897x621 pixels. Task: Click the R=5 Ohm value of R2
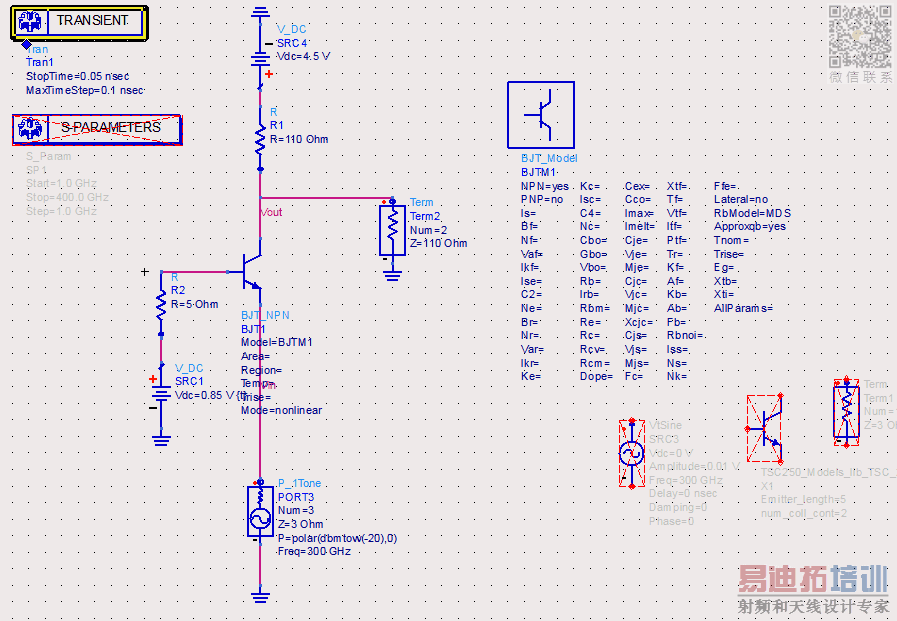[195, 304]
